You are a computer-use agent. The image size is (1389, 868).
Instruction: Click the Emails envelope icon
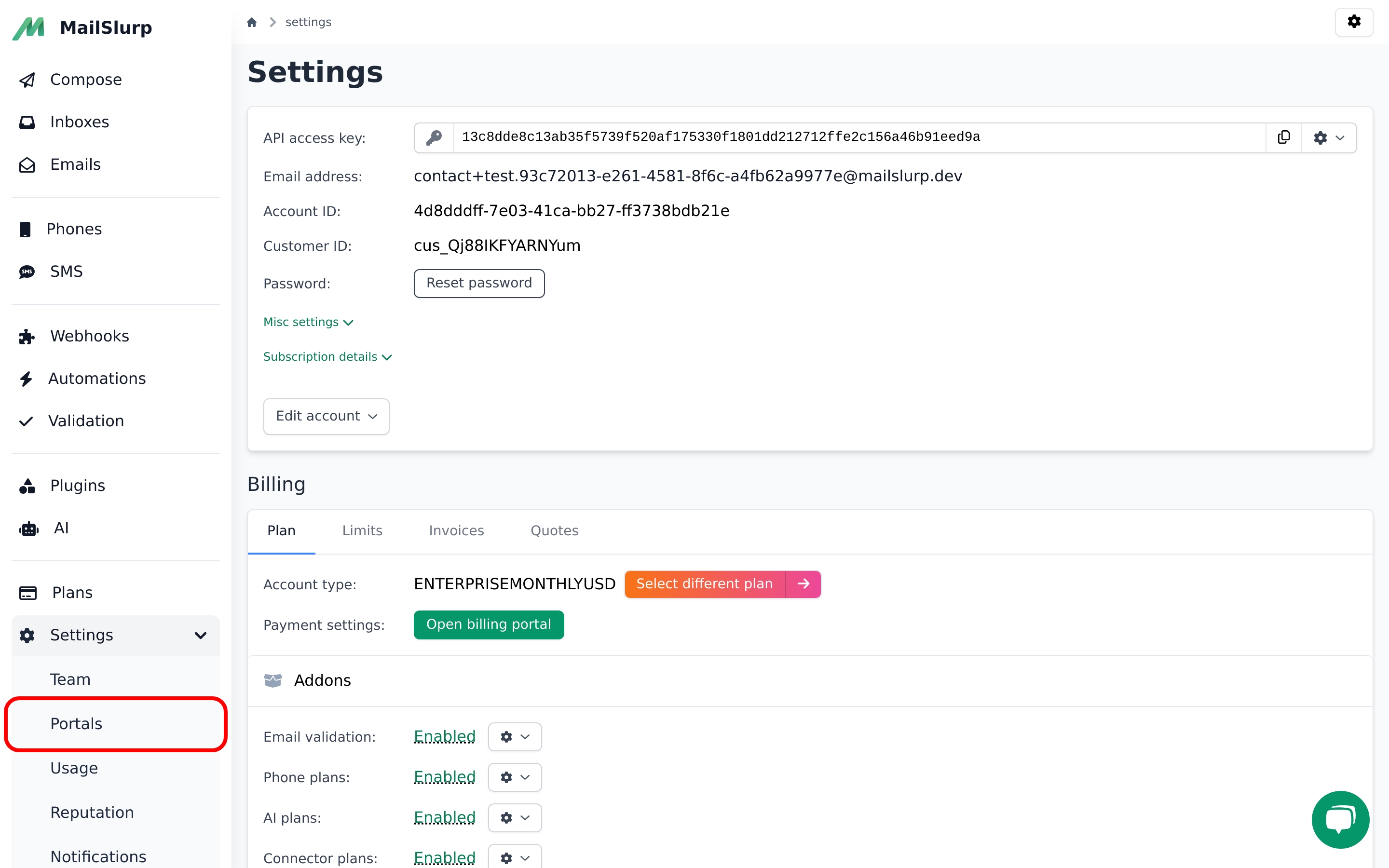coord(27,165)
